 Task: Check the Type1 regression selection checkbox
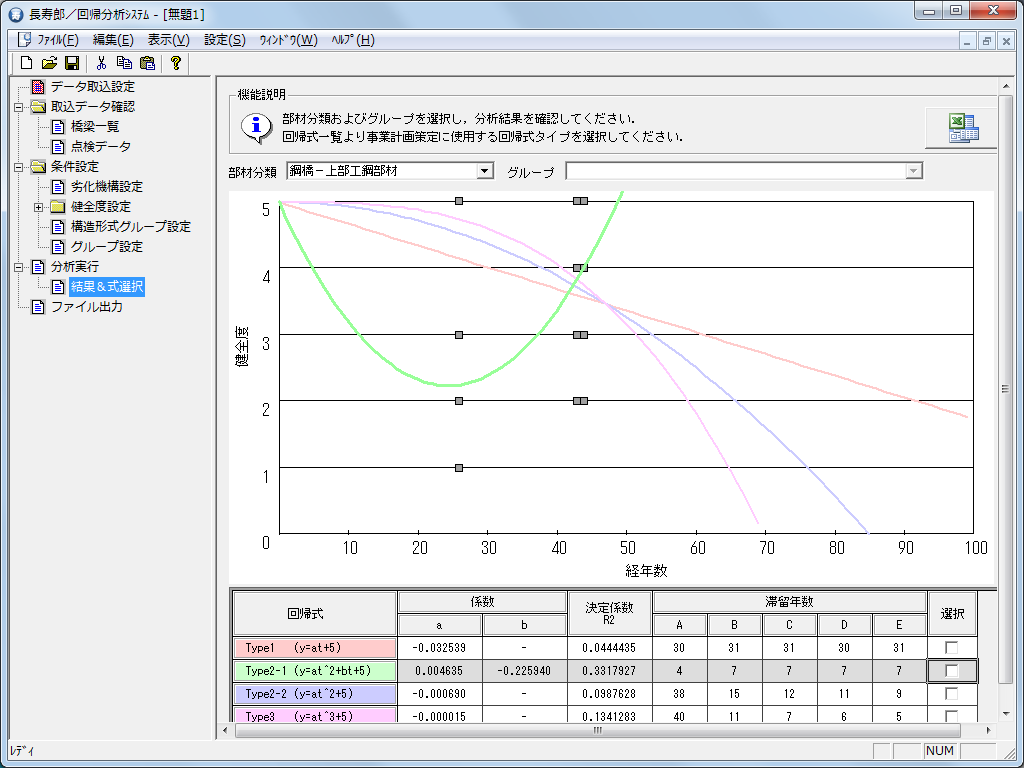coord(951,648)
